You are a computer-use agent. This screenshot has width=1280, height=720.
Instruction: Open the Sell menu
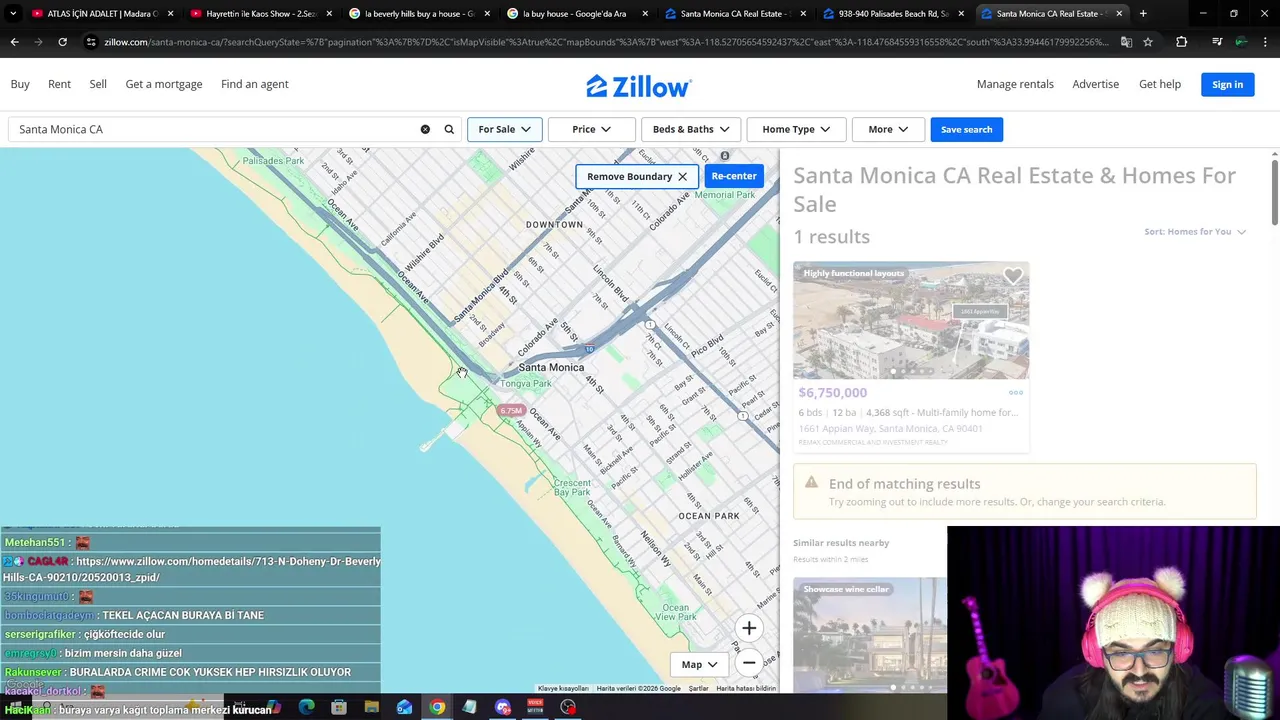click(98, 84)
